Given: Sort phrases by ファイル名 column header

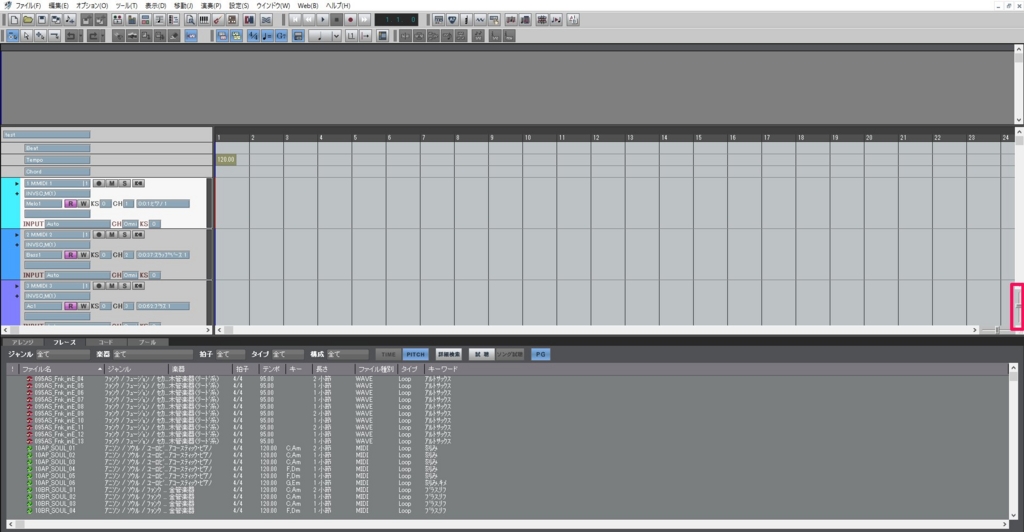Looking at the screenshot, I should (61, 369).
